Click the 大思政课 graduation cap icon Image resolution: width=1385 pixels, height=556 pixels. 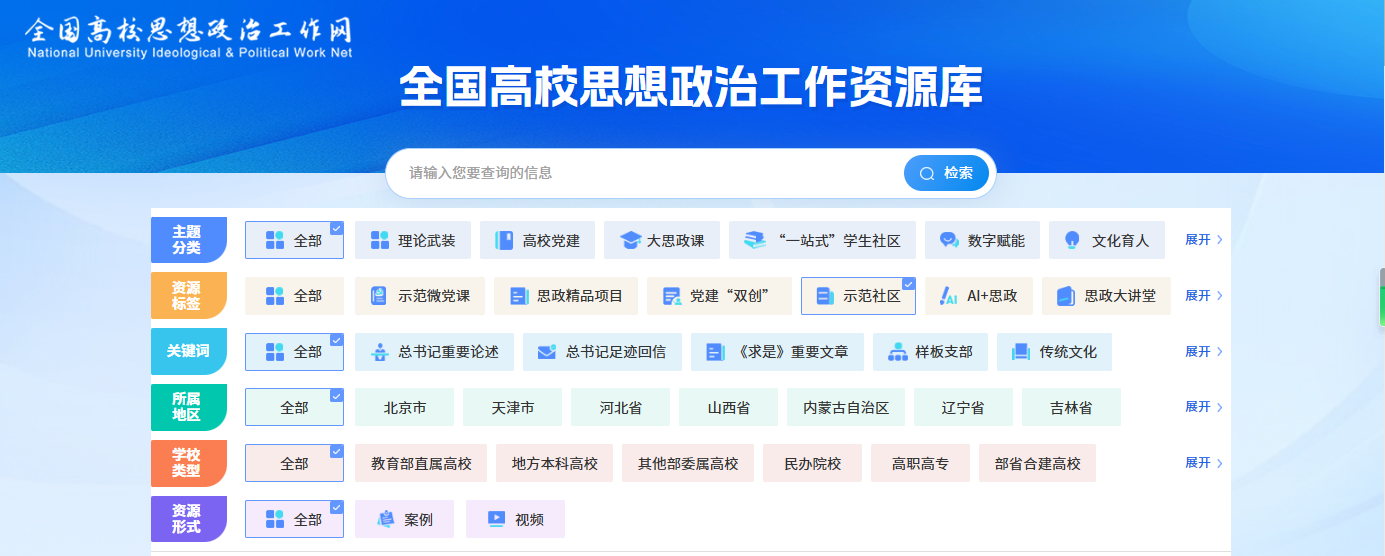629,240
